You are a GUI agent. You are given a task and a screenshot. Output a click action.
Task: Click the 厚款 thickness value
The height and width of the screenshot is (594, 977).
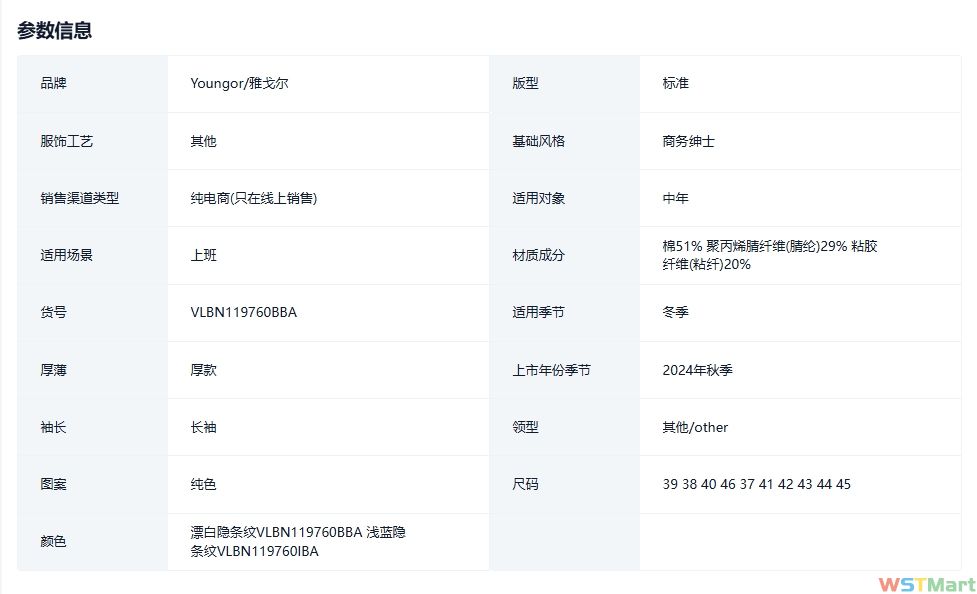[203, 370]
